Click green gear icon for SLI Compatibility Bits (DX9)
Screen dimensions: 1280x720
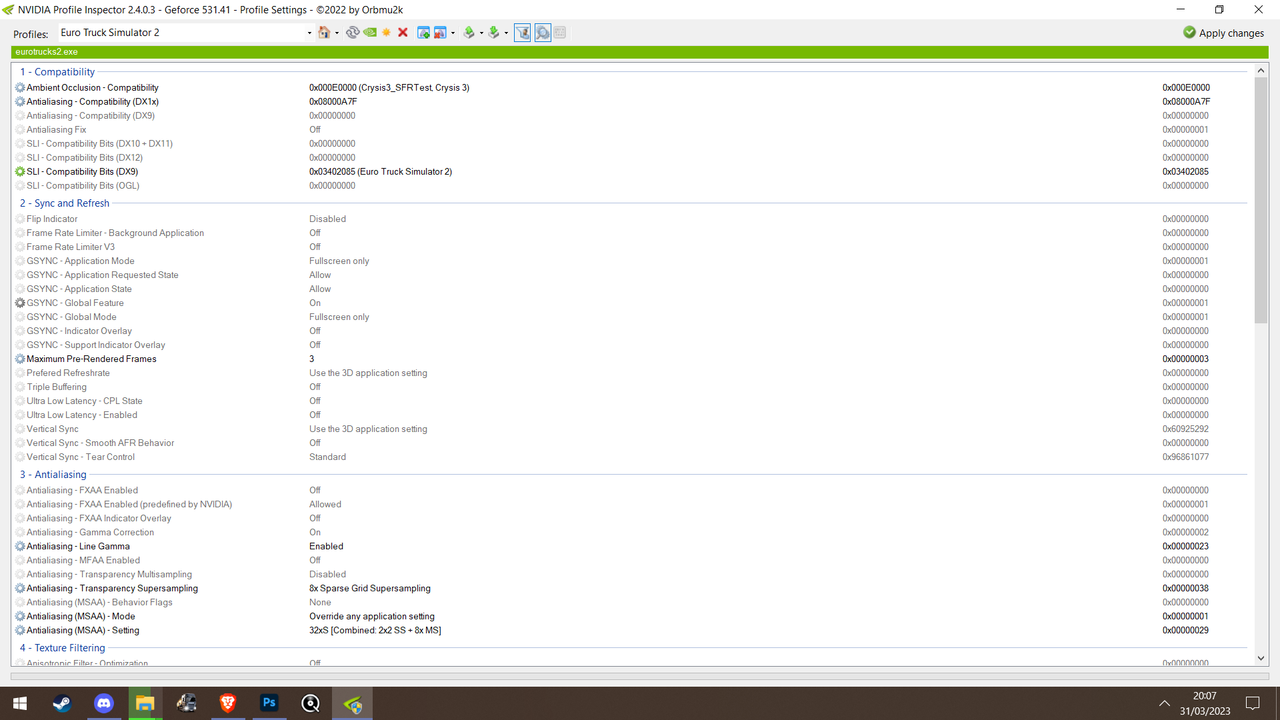click(20, 172)
